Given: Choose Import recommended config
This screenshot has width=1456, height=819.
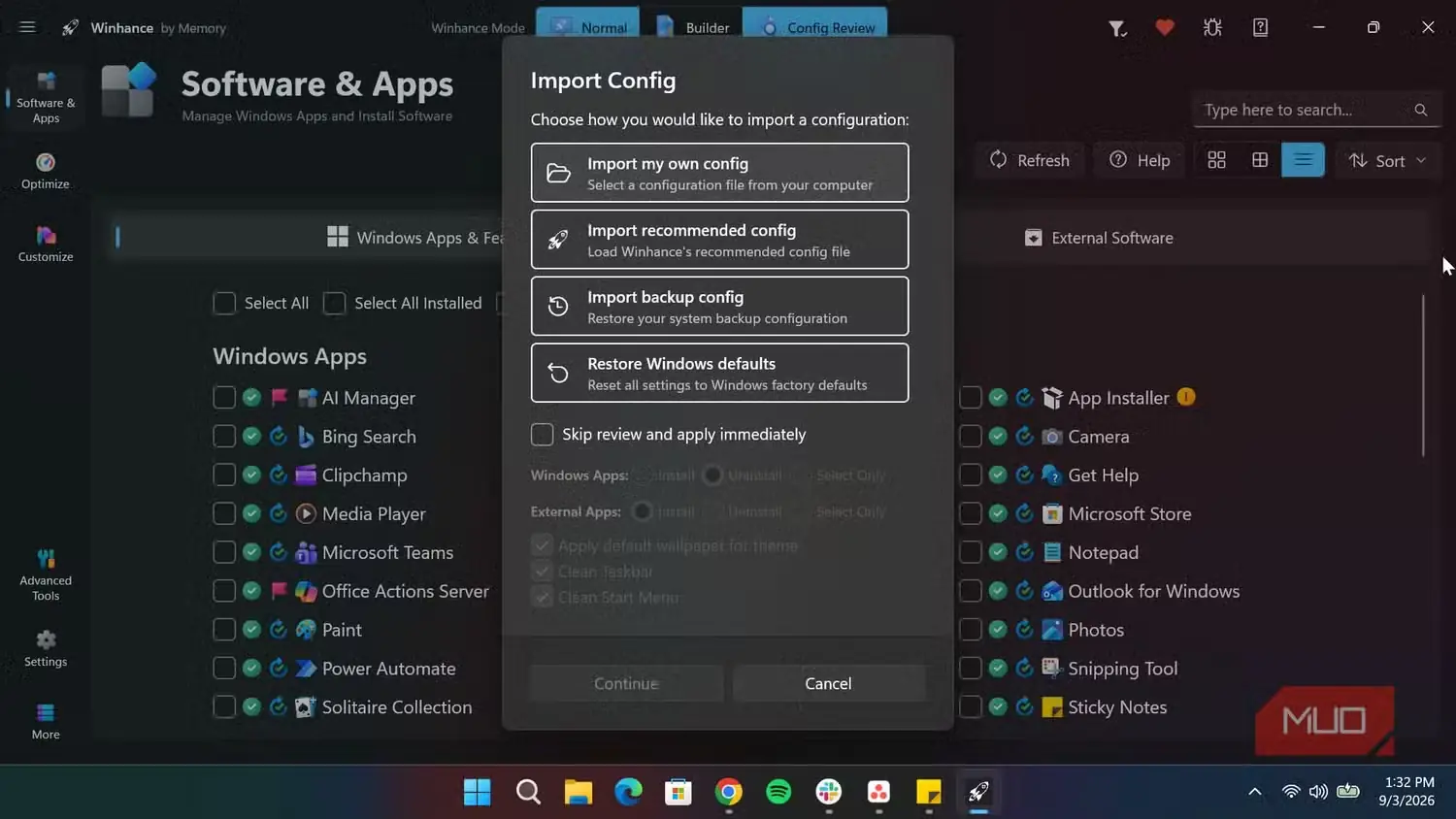Looking at the screenshot, I should [x=720, y=240].
